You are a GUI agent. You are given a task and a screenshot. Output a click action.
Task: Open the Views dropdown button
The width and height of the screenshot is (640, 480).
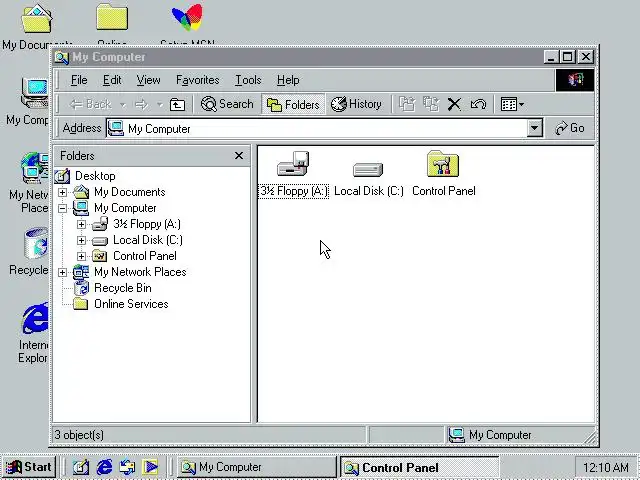tap(512, 104)
